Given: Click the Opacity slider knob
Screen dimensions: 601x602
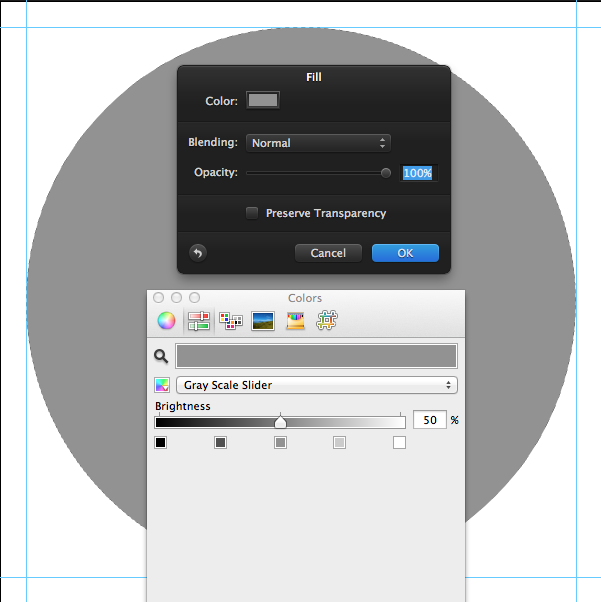Looking at the screenshot, I should 386,173.
